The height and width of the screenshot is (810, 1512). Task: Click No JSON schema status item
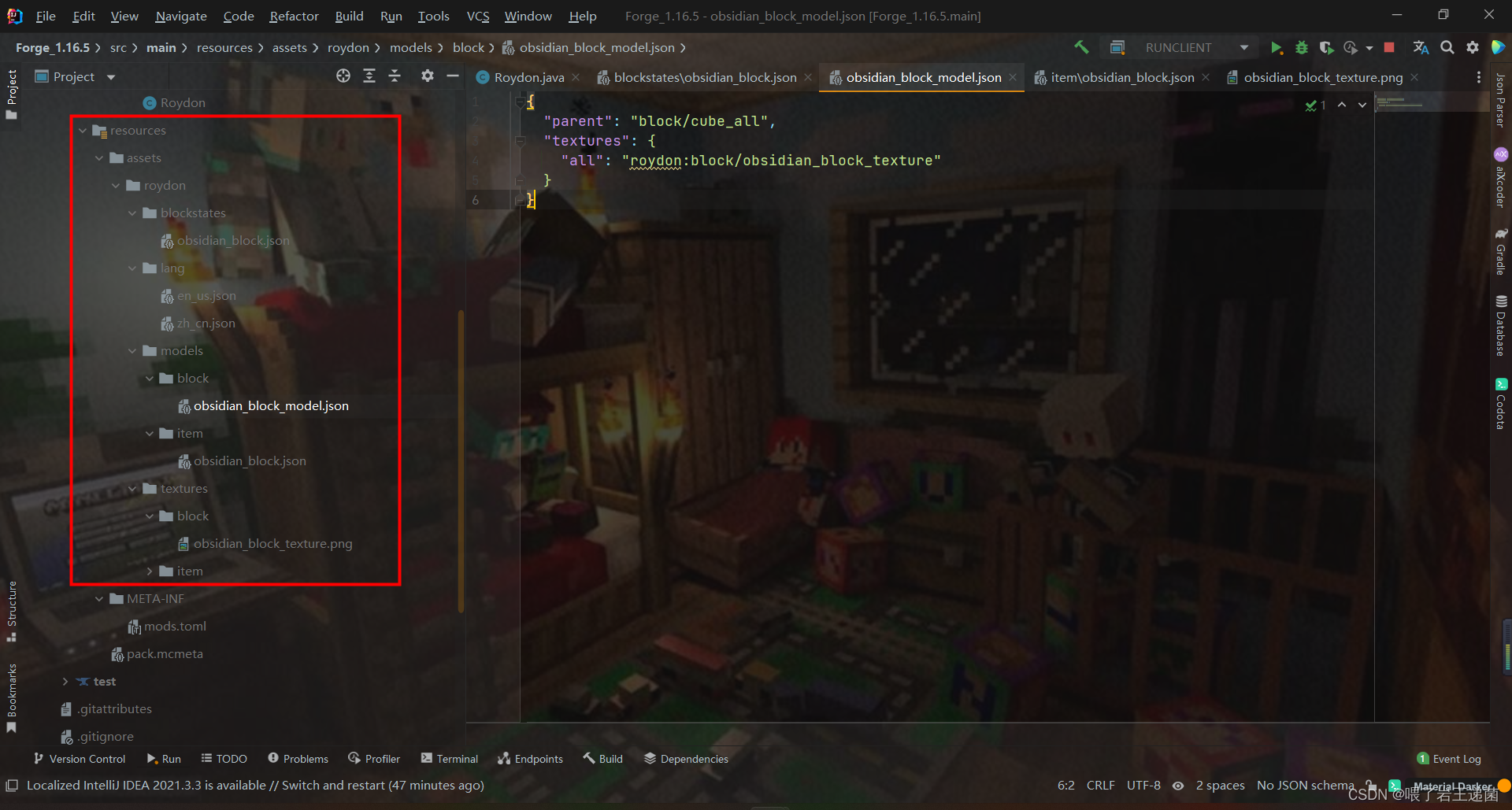click(1305, 785)
